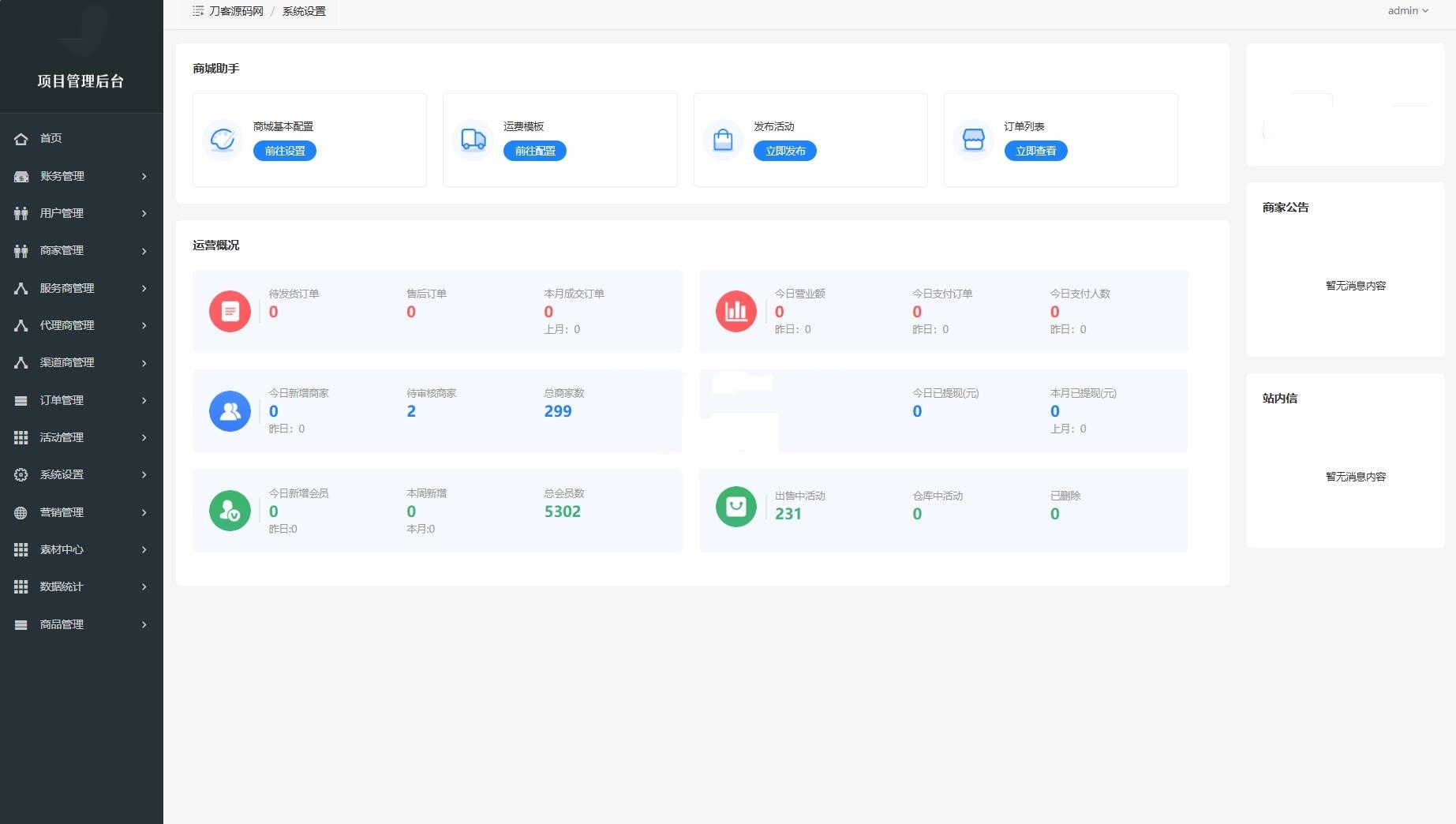The image size is (1456, 824).
Task: Expand the 账务管理 sidebar menu
Action: click(x=79, y=176)
